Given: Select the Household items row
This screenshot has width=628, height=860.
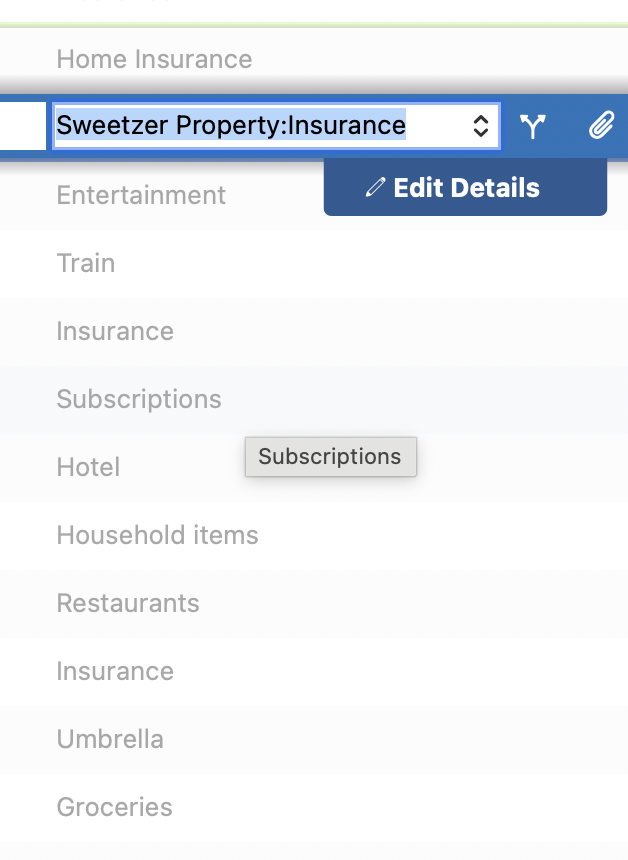Looking at the screenshot, I should point(157,535).
